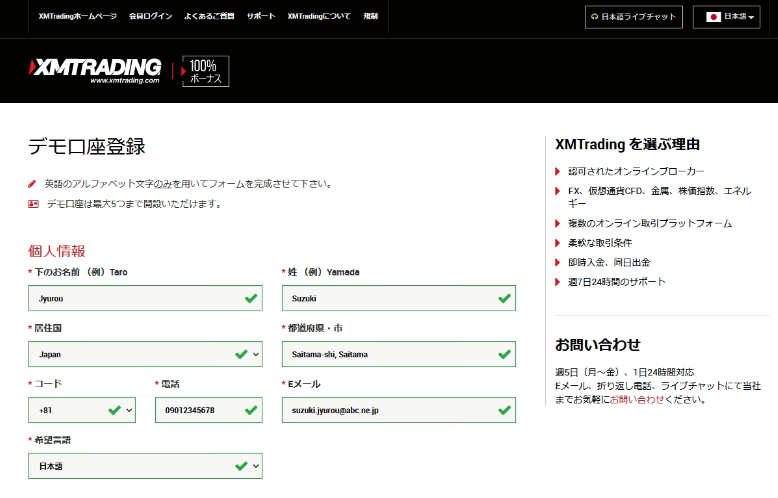Expand the +81 country code dropdown
The height and width of the screenshot is (498, 778).
82,410
